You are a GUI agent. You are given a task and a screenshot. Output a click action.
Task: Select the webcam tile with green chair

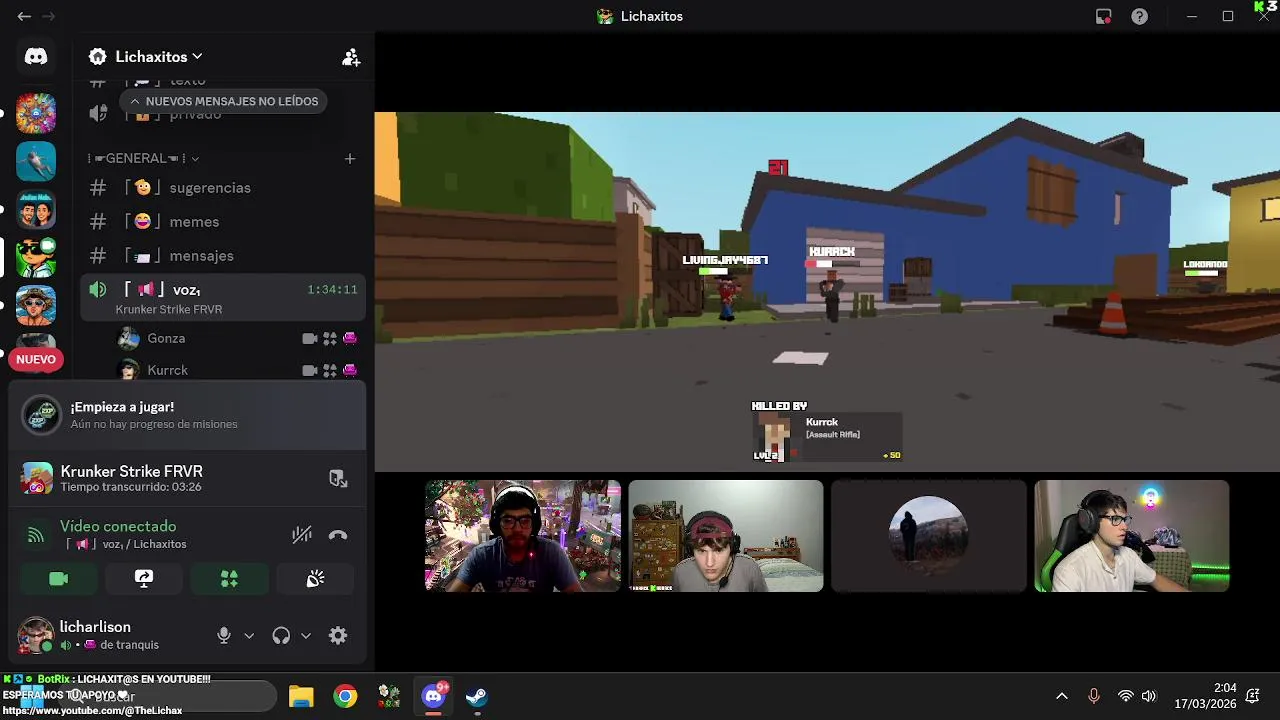[x=1132, y=536]
